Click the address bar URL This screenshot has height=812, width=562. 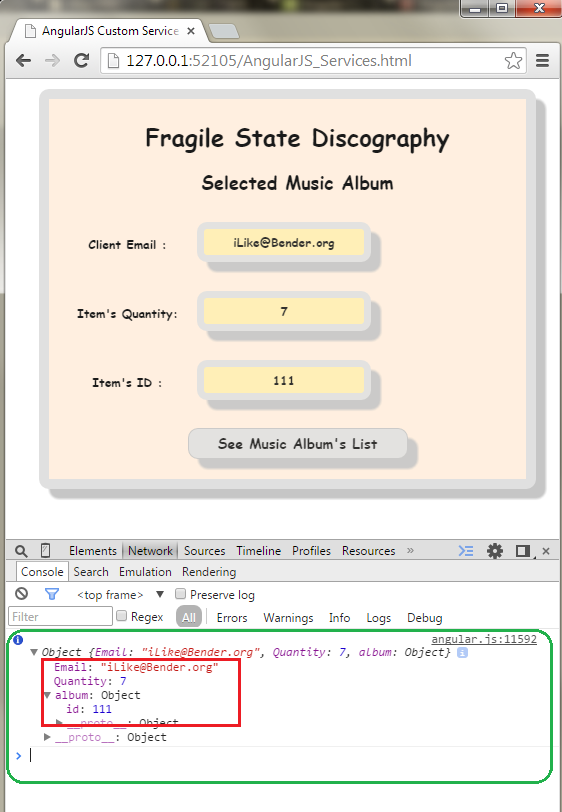pyautogui.click(x=269, y=61)
